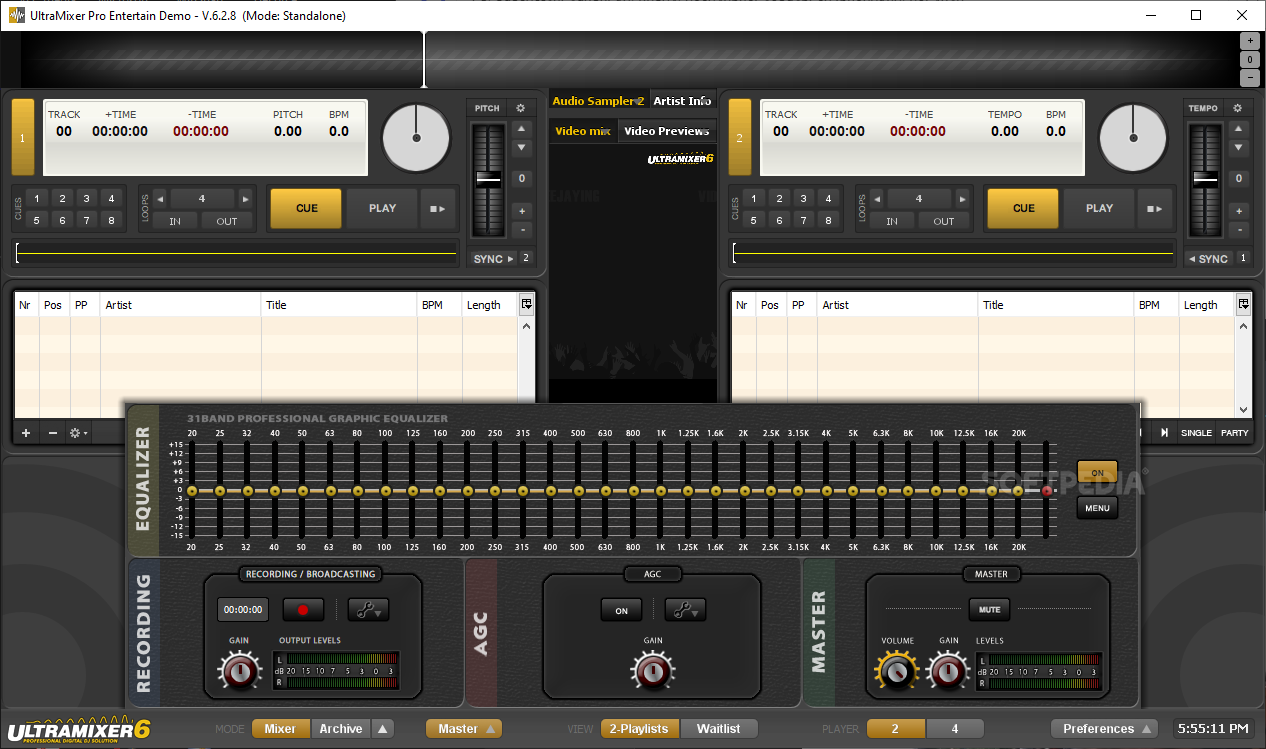Nudge deck 1 pitch down arrow

521,148
